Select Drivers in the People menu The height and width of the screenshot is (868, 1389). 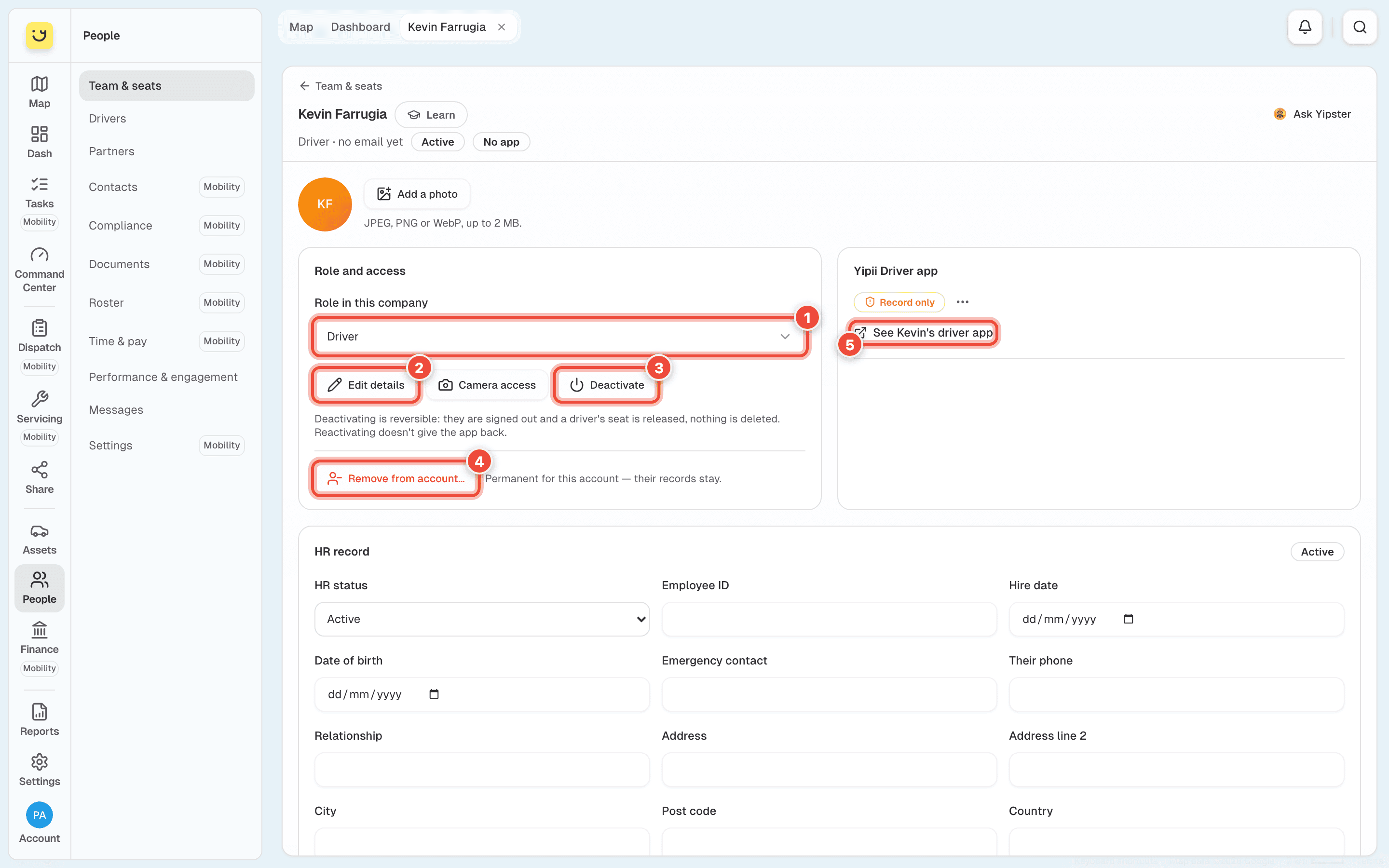tap(166, 118)
